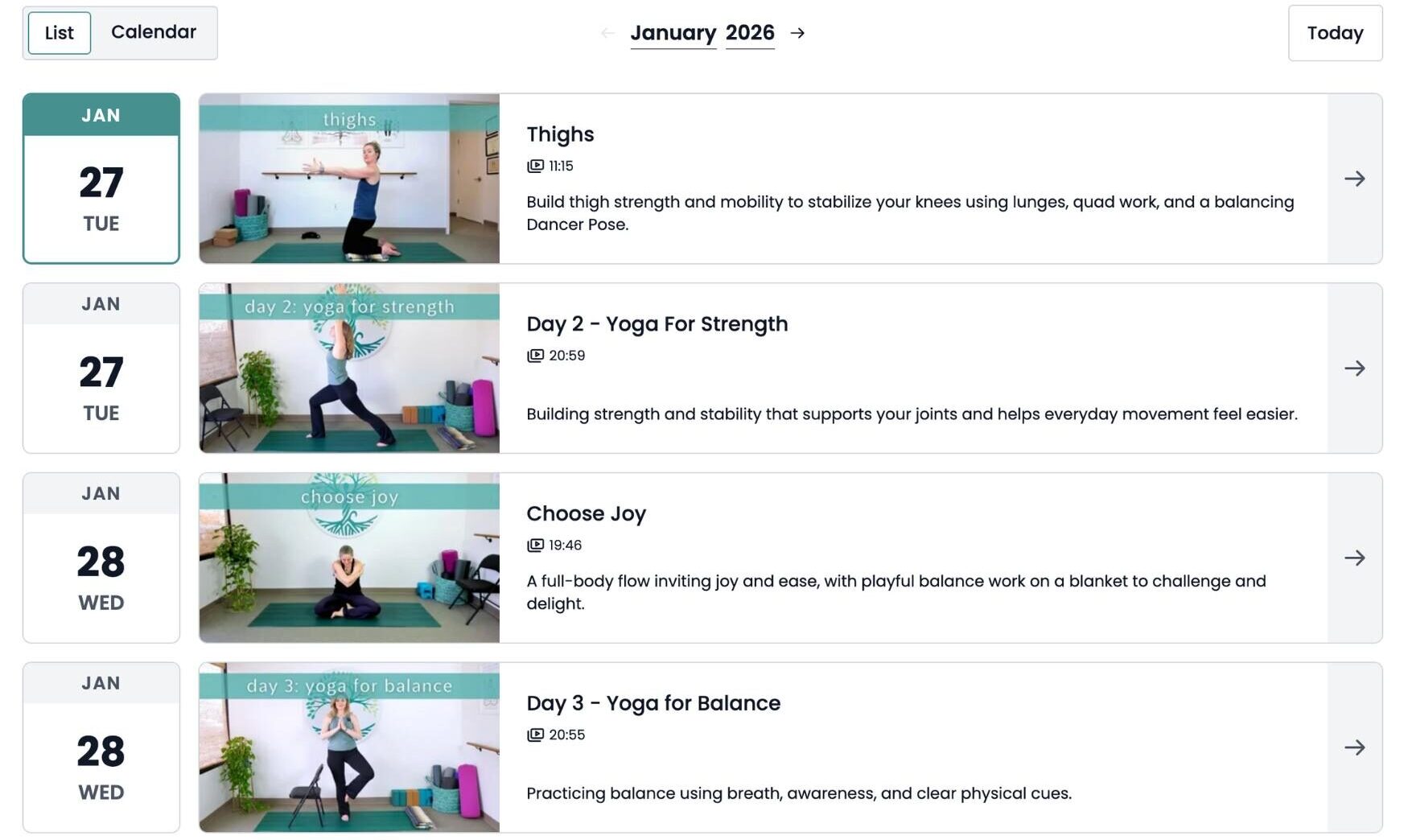Click the Choose Joy video thumbnail
This screenshot has height=840, width=1408.
349,558
